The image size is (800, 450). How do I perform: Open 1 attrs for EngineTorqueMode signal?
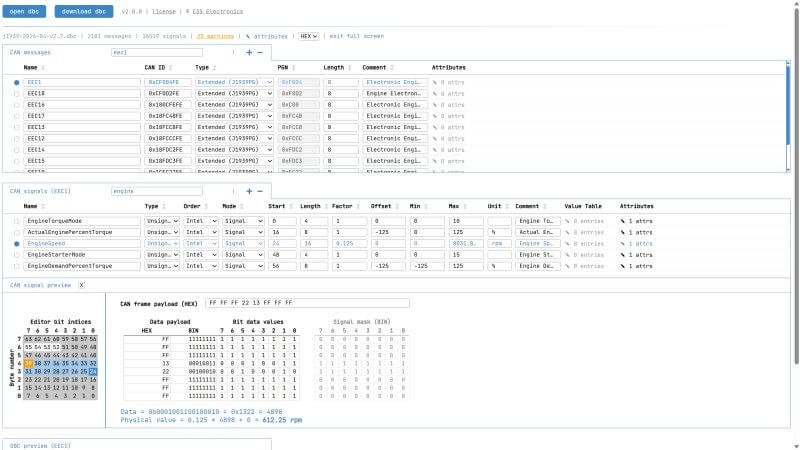pyautogui.click(x=636, y=221)
